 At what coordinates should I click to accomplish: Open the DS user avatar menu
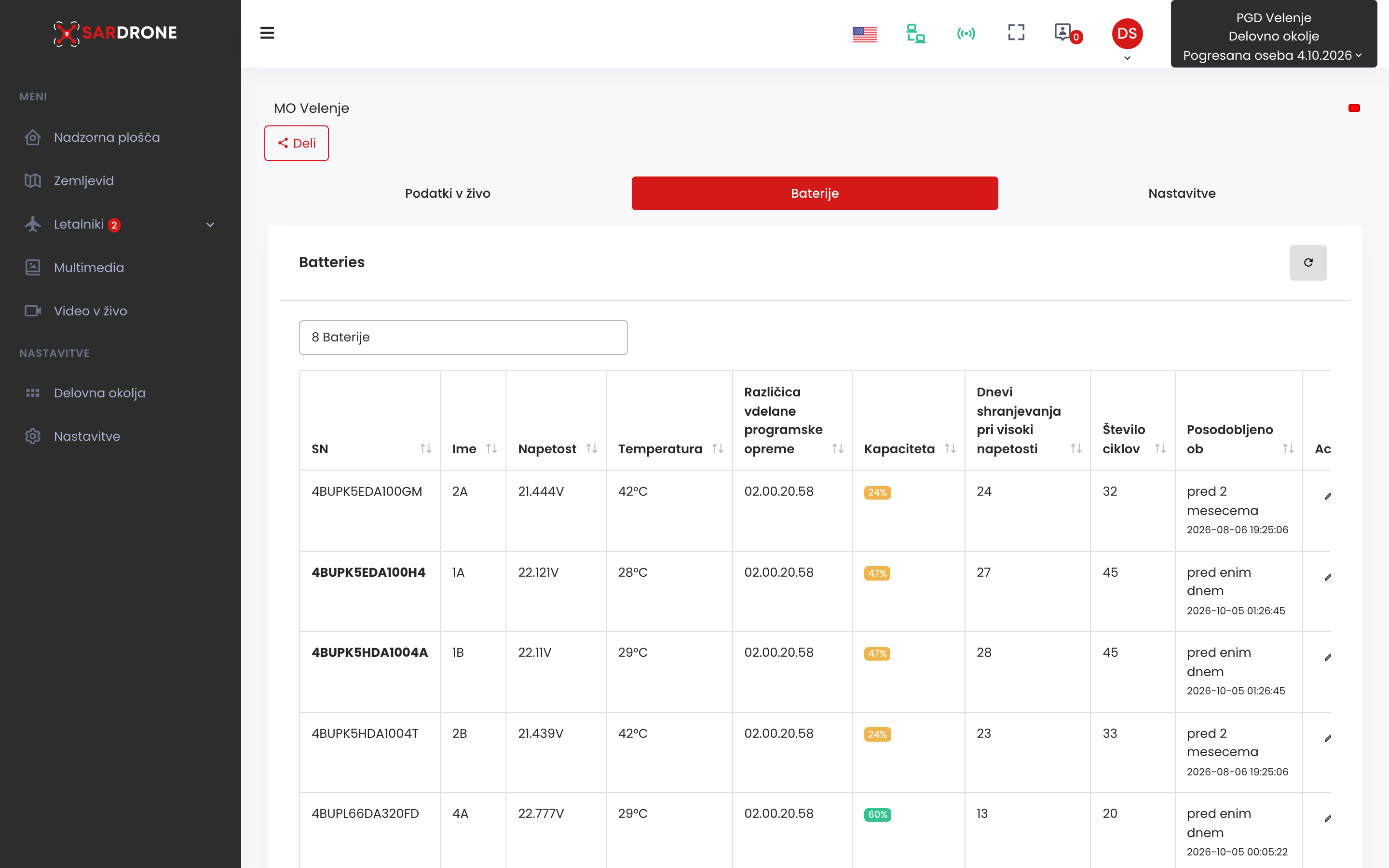[x=1127, y=34]
